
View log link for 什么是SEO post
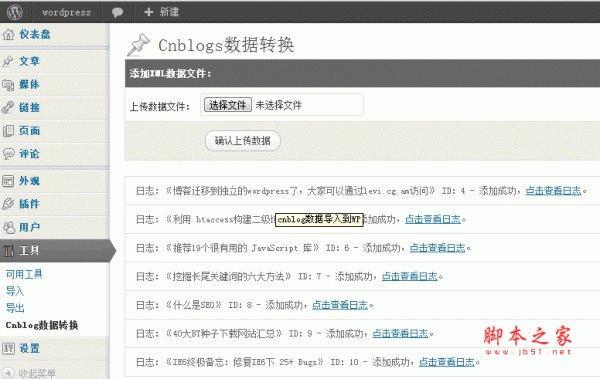tap(340, 305)
